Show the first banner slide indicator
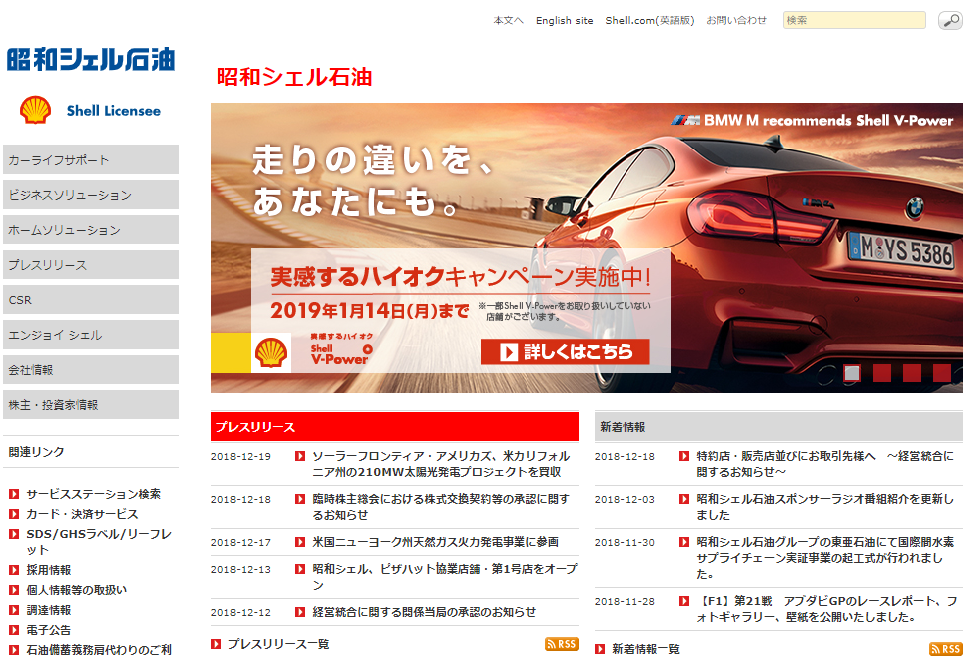This screenshot has height=657, width=967. [x=852, y=373]
